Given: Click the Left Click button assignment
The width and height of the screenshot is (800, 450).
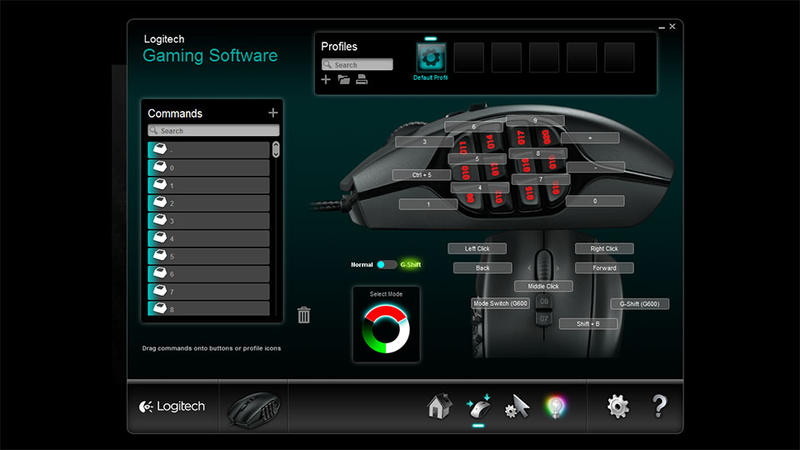Looking at the screenshot, I should [x=477, y=248].
